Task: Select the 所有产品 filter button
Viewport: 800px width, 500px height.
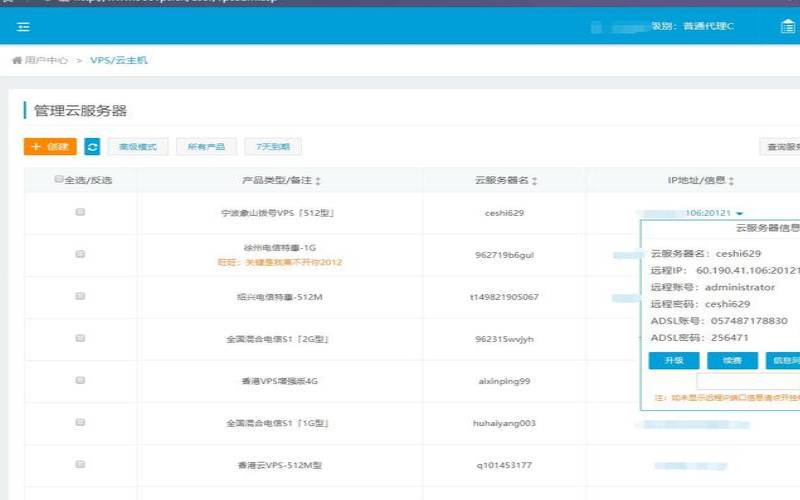Action: tap(206, 147)
